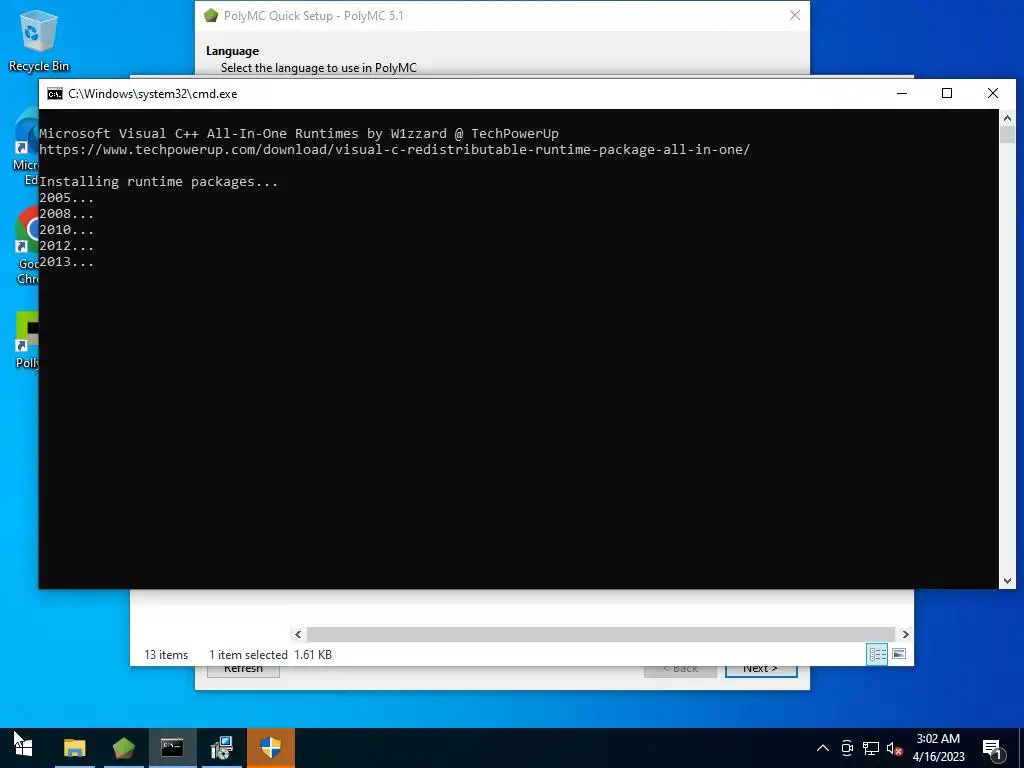
Task: Click the '2013...' console line
Action: pos(66,262)
